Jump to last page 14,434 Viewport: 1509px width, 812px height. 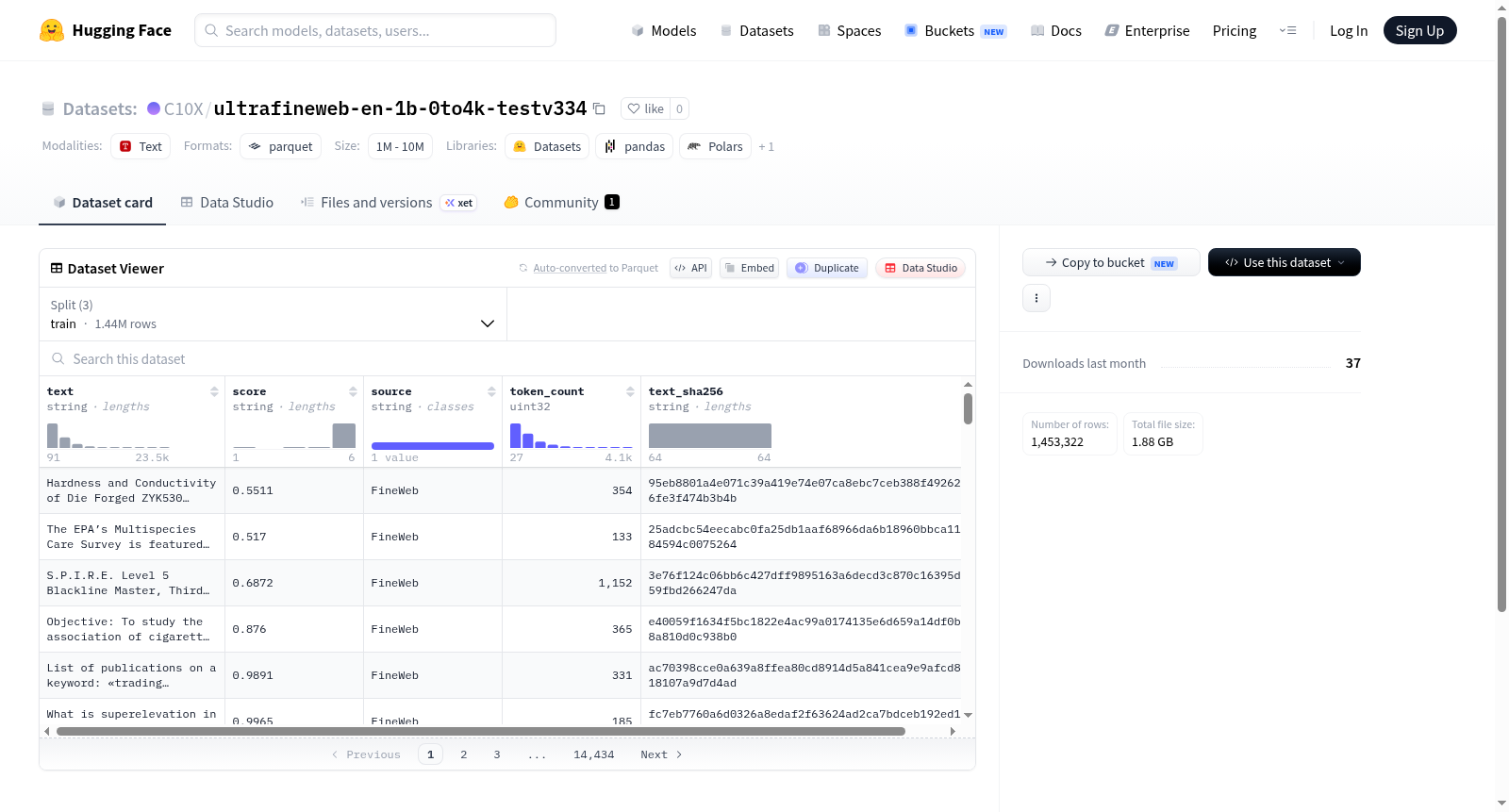point(594,754)
